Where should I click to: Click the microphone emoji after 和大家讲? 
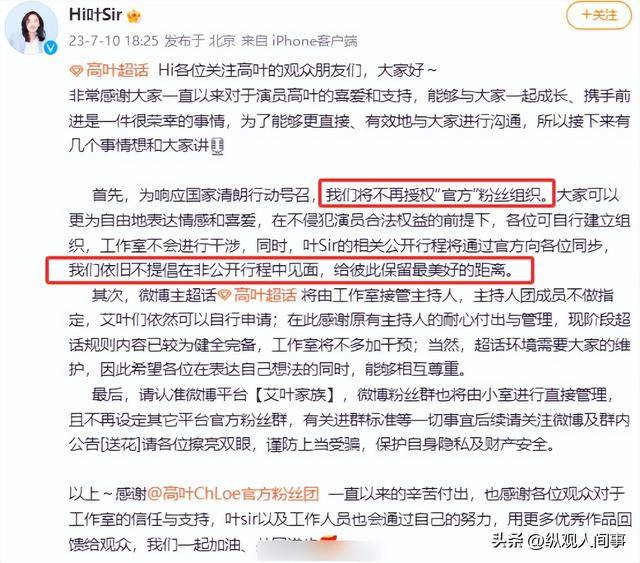click(218, 146)
